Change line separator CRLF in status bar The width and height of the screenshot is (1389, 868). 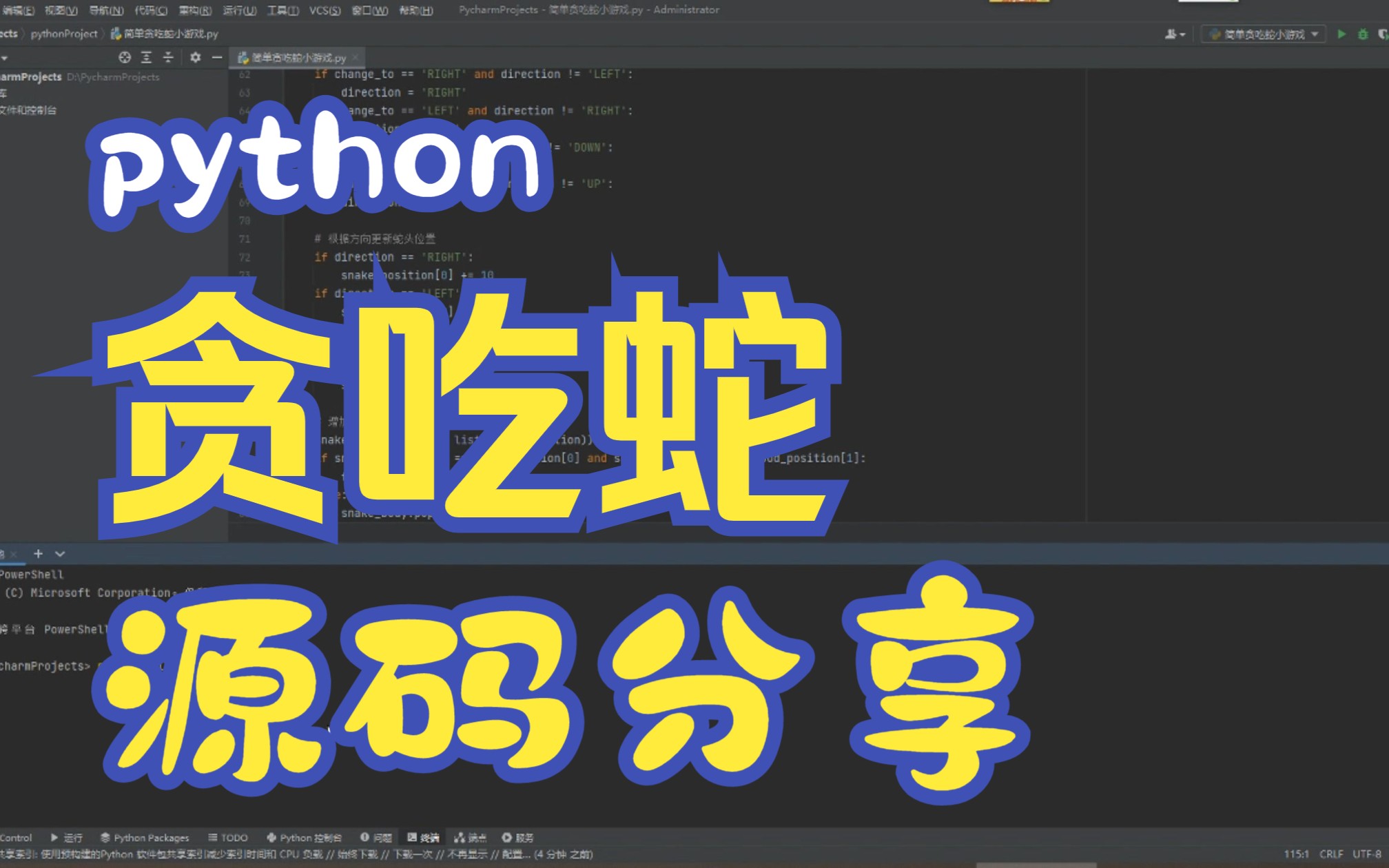coord(1331,854)
